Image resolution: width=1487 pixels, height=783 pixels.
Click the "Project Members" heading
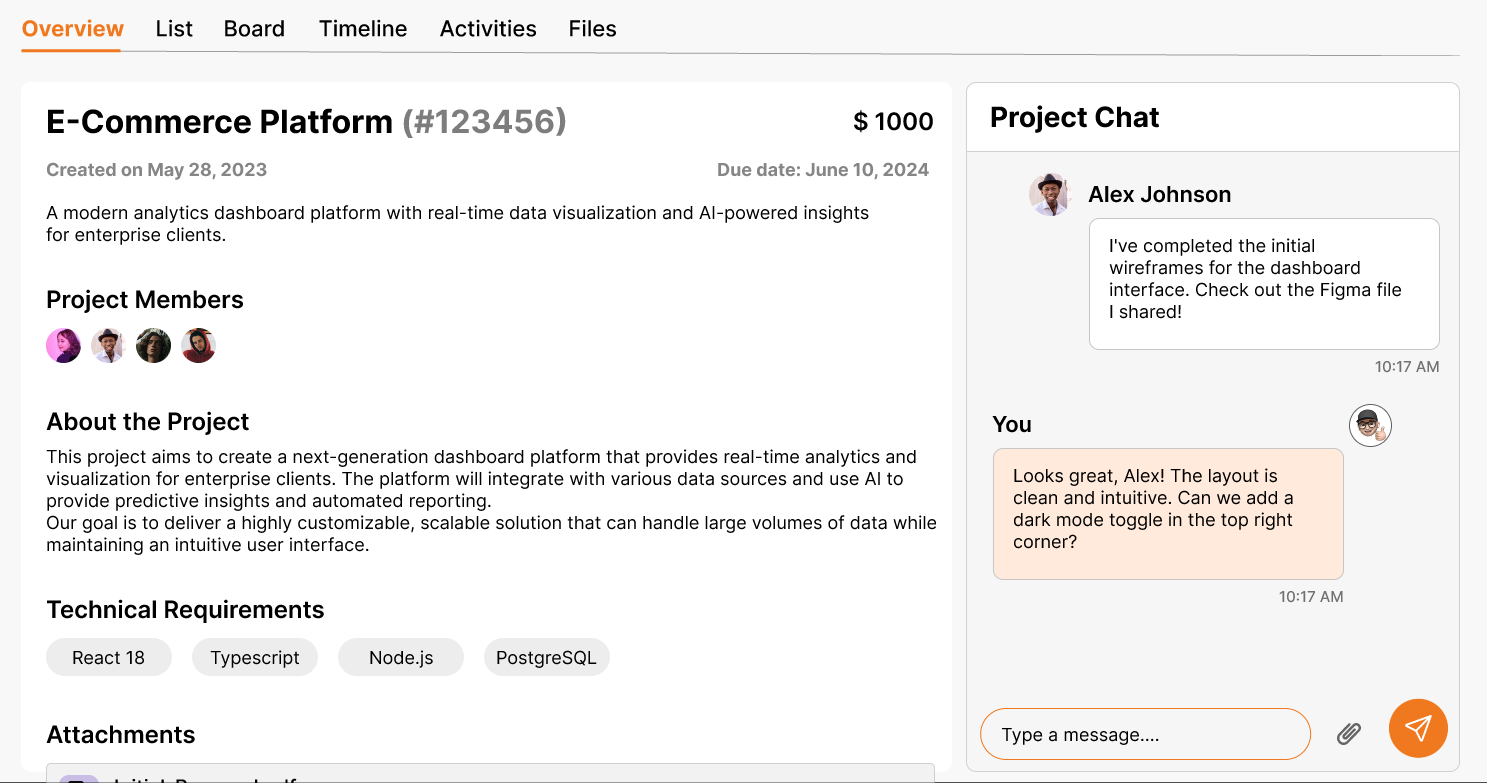pos(145,300)
